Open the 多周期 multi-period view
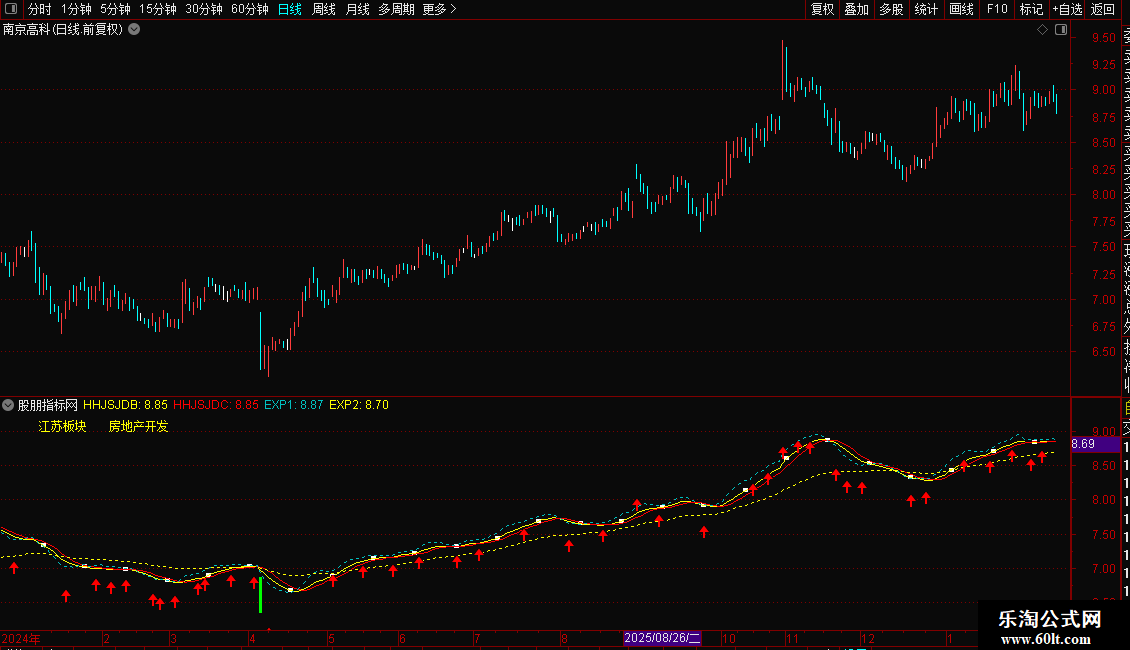1130x650 pixels. point(396,9)
